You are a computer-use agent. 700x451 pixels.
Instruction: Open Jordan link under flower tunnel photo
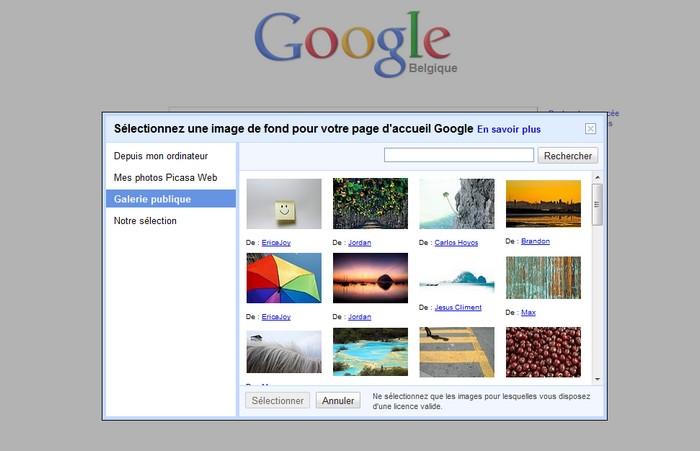tap(359, 242)
